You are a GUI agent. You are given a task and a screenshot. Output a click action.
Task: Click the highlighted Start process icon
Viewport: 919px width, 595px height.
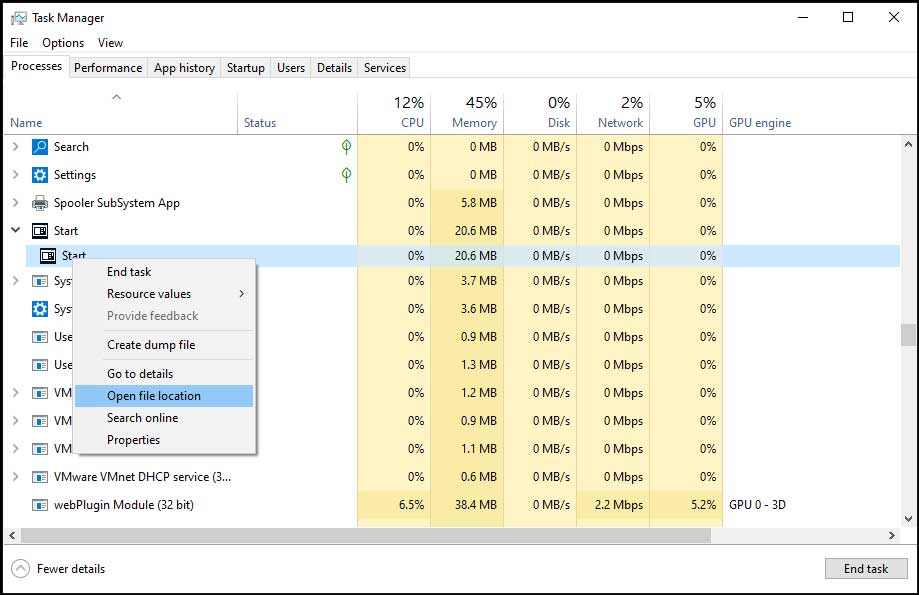(x=47, y=255)
